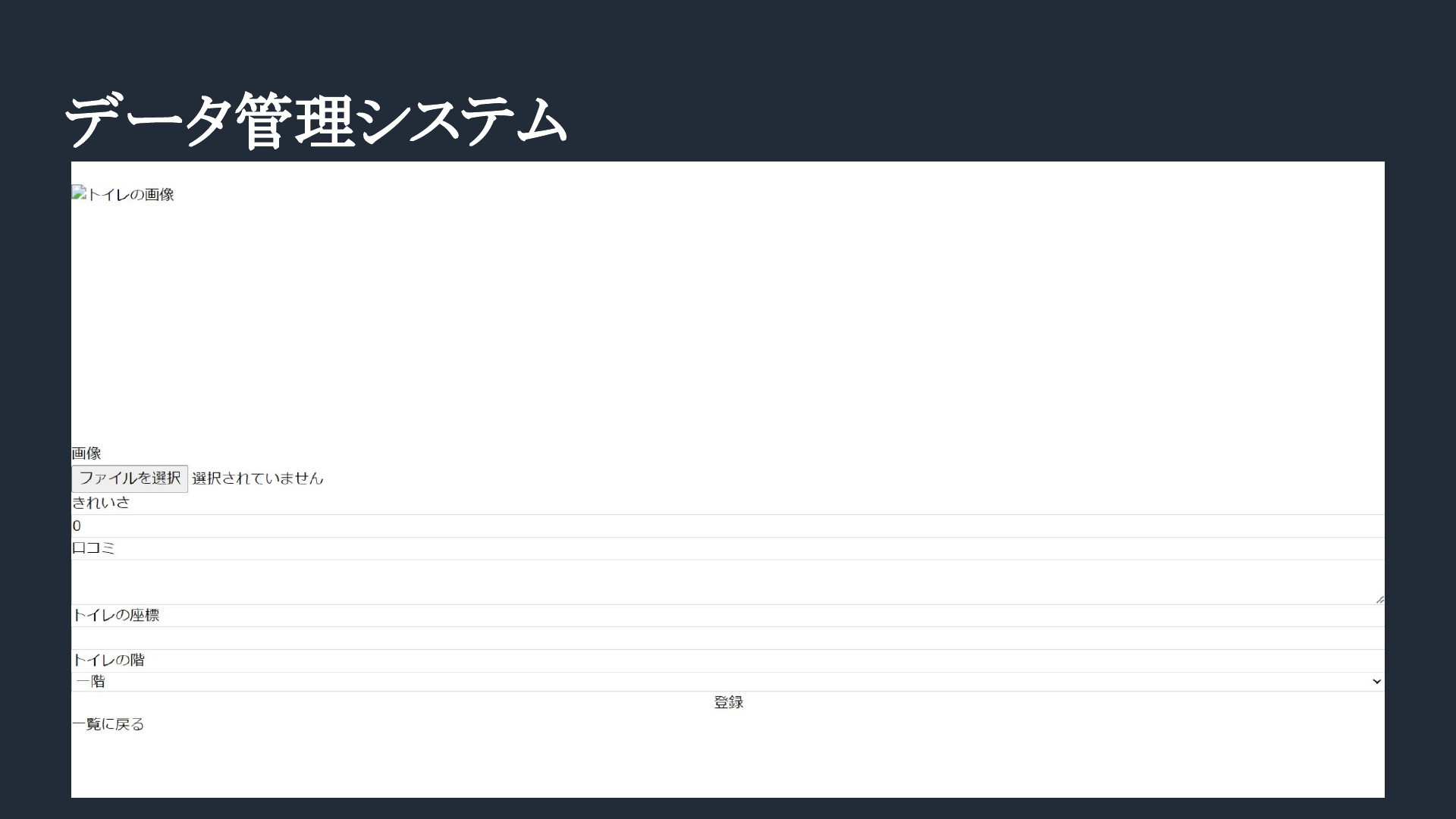Click the blank white space below 一覧に戻る
The height and width of the screenshot is (819, 1456).
(x=728, y=766)
